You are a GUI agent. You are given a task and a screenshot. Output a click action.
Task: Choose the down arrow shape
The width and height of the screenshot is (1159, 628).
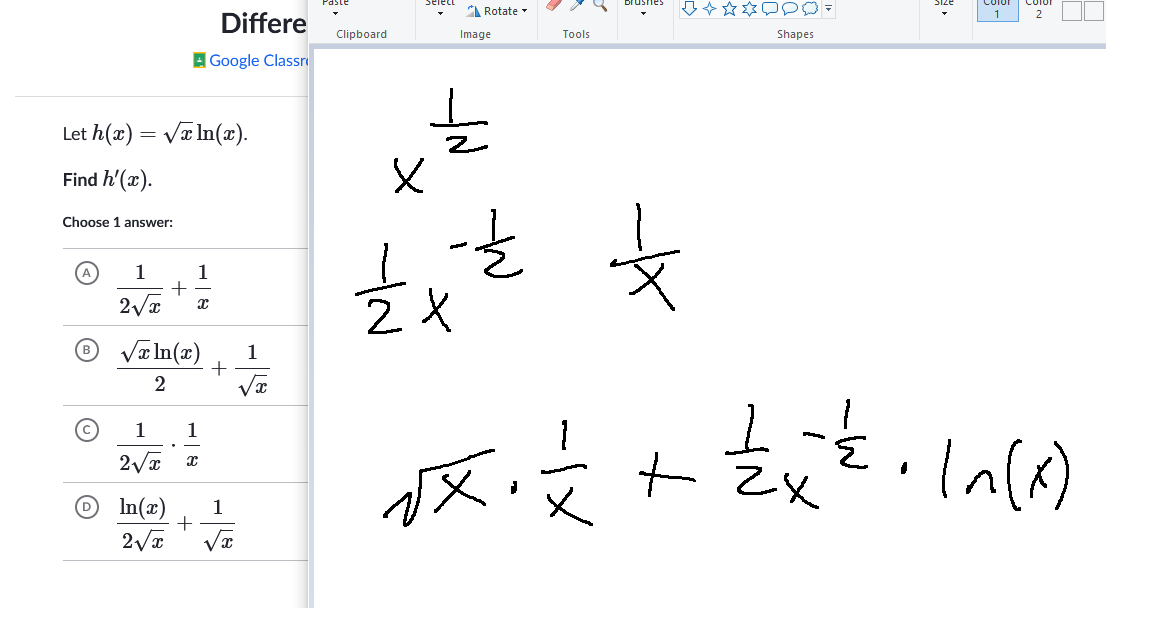click(x=690, y=9)
